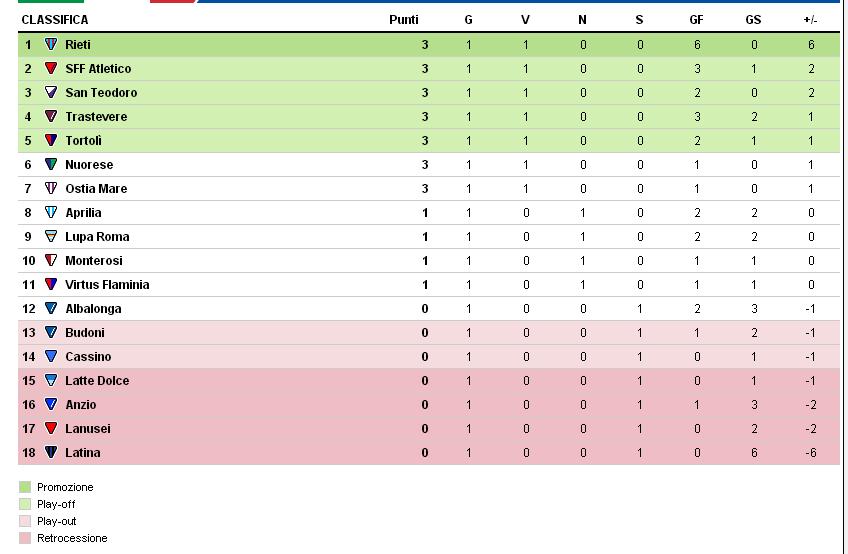848x554 pixels.
Task: Click the San Teodoro shield icon
Action: pyautogui.click(x=51, y=92)
